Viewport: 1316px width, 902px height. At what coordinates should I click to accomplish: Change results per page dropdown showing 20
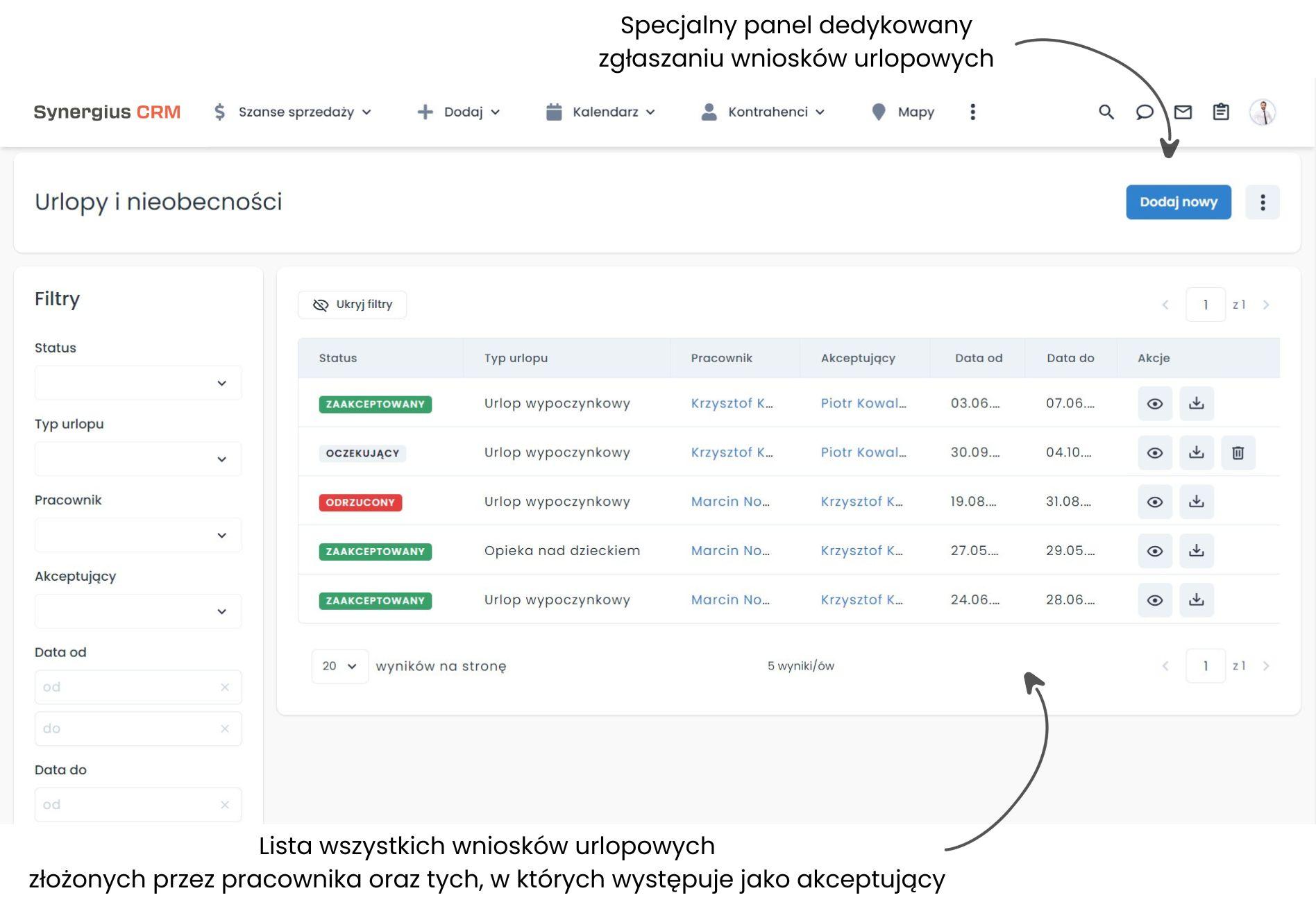339,666
